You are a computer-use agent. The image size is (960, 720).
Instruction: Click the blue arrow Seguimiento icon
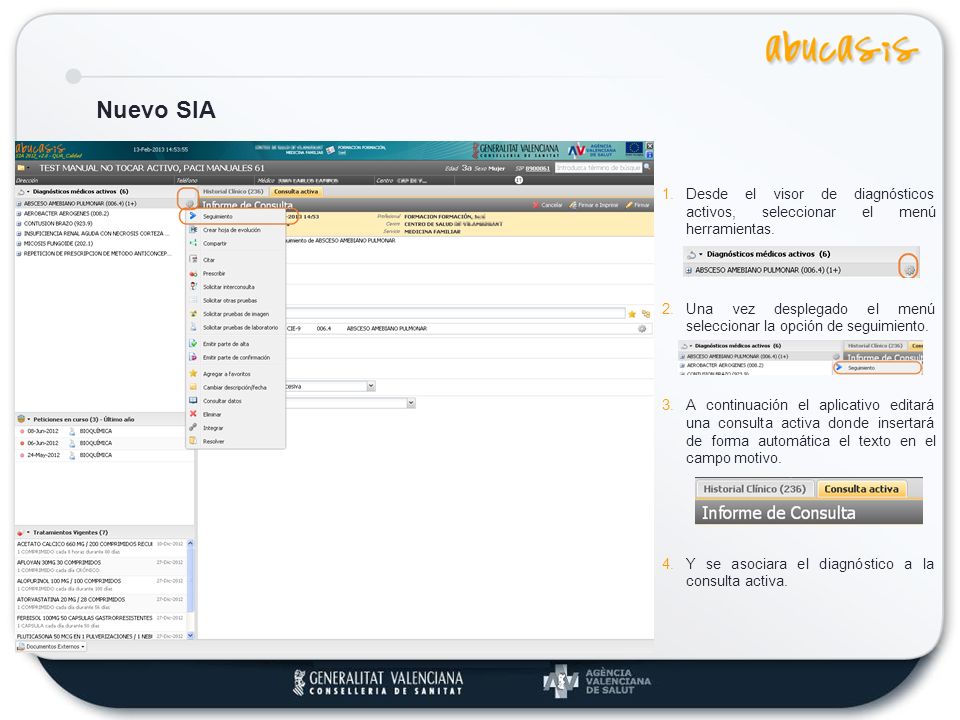193,216
